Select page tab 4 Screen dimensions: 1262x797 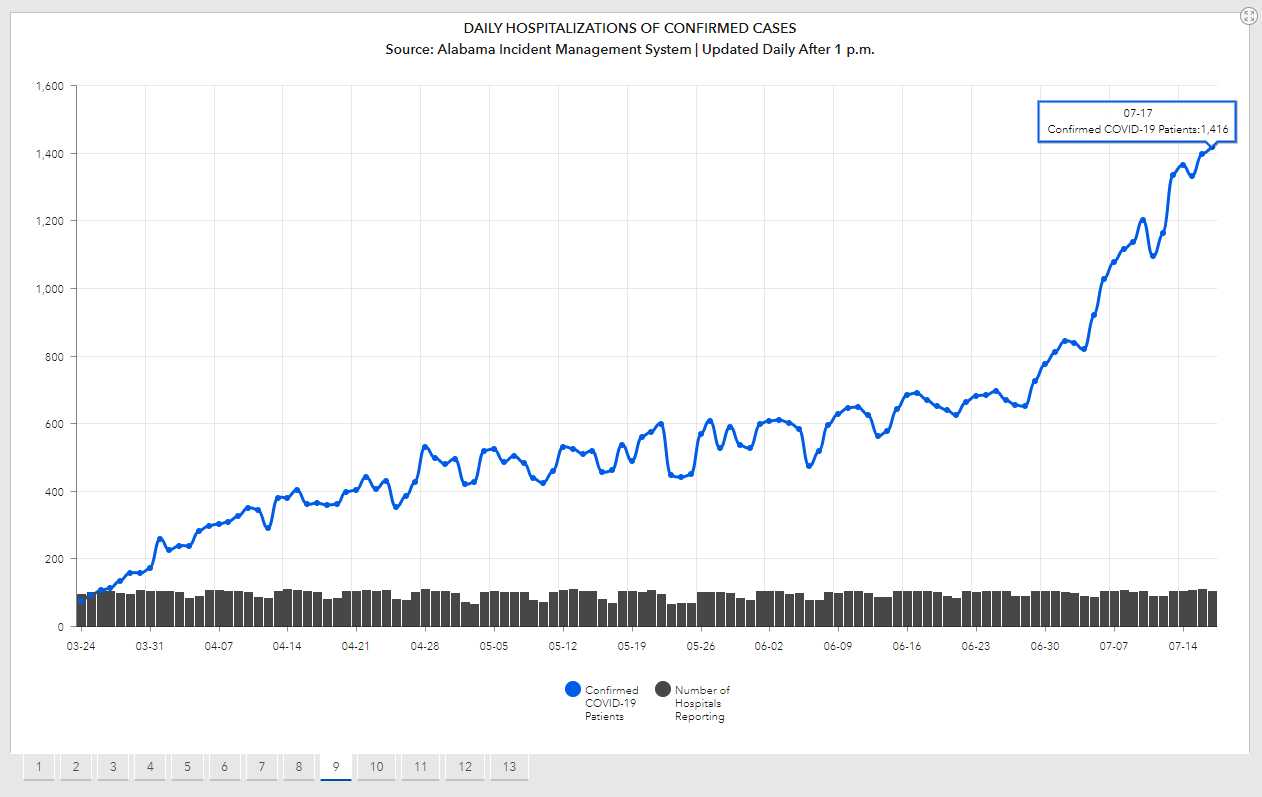click(x=150, y=767)
